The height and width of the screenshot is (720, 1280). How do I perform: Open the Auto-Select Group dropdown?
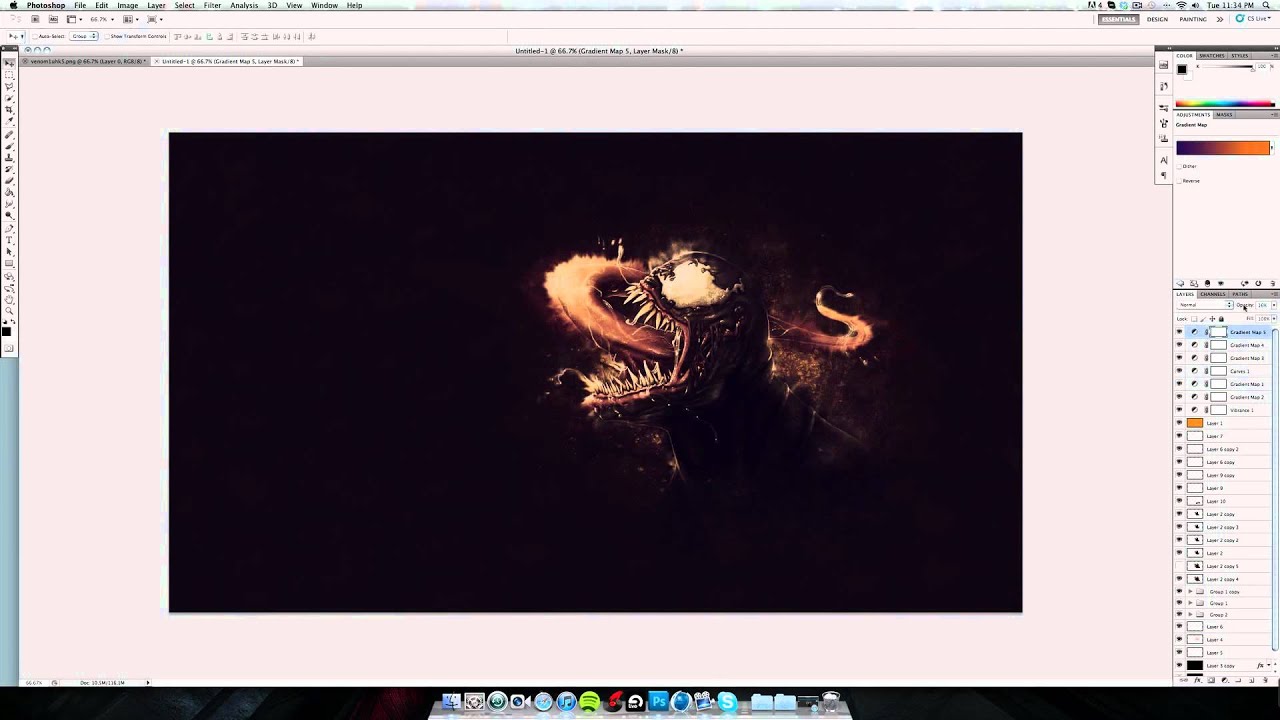[x=83, y=36]
